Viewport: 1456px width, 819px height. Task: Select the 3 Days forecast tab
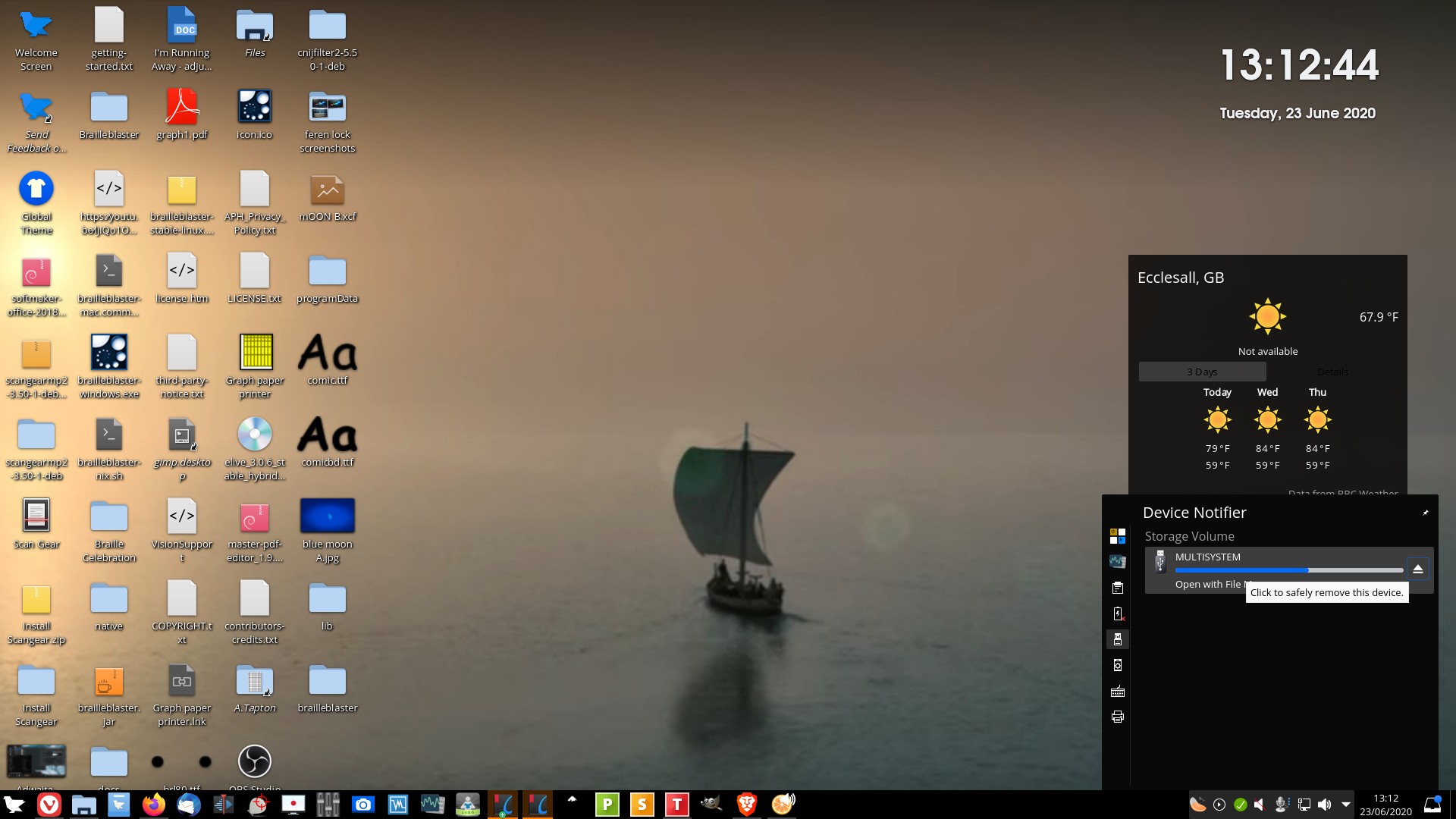pyautogui.click(x=1202, y=372)
